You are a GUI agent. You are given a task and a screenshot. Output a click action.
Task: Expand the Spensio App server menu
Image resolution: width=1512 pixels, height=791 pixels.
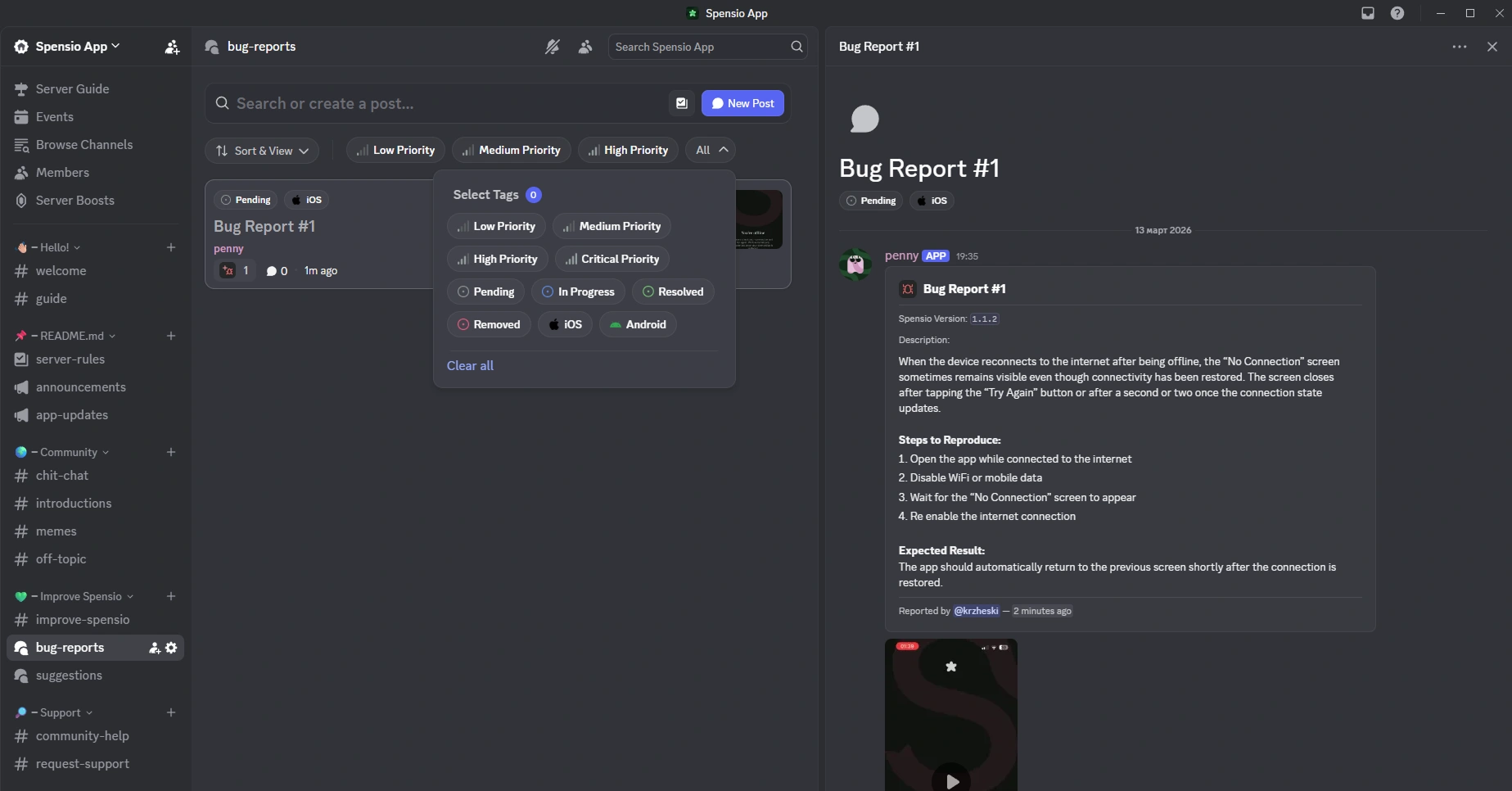click(77, 47)
